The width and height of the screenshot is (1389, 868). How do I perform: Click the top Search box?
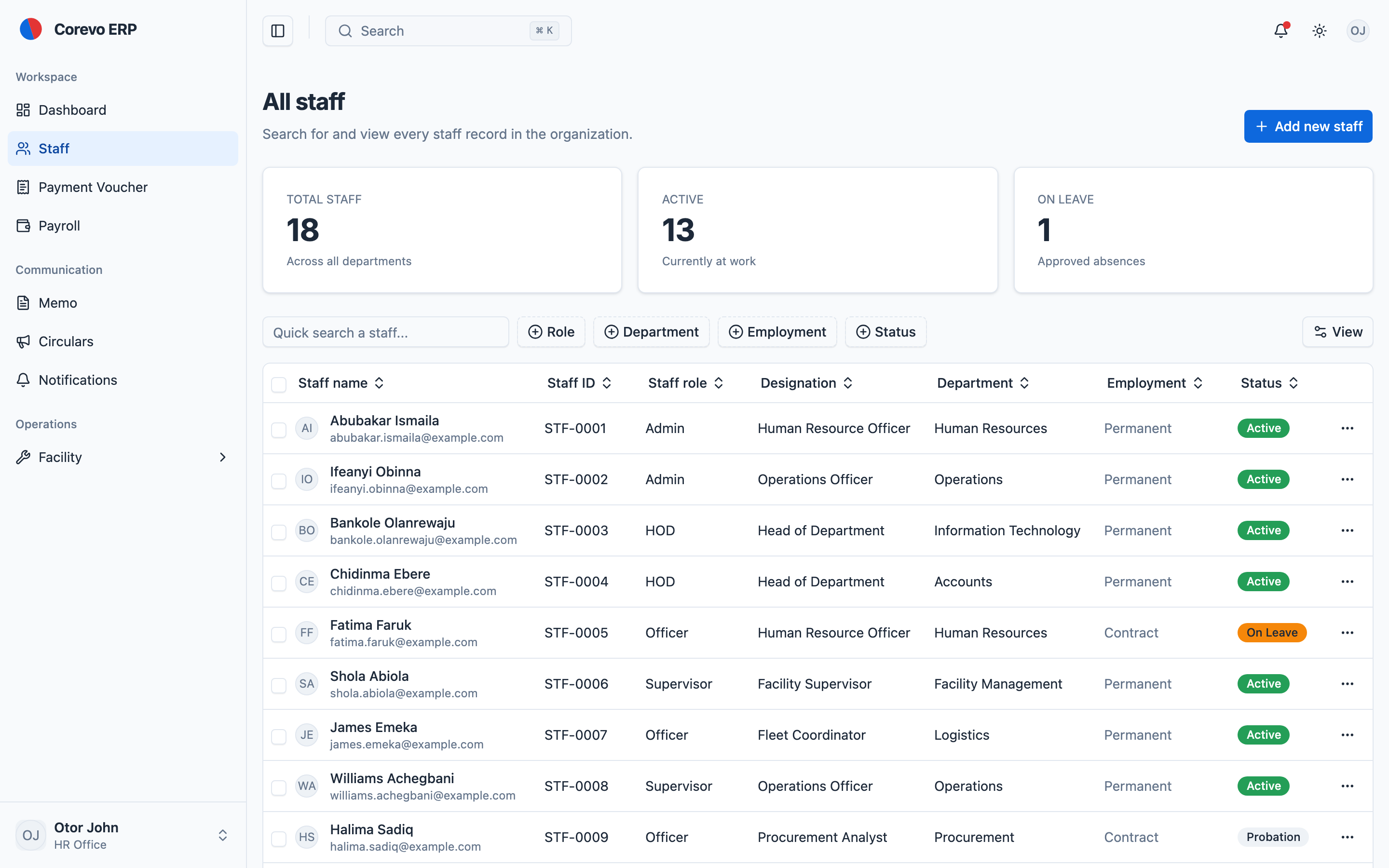click(448, 31)
